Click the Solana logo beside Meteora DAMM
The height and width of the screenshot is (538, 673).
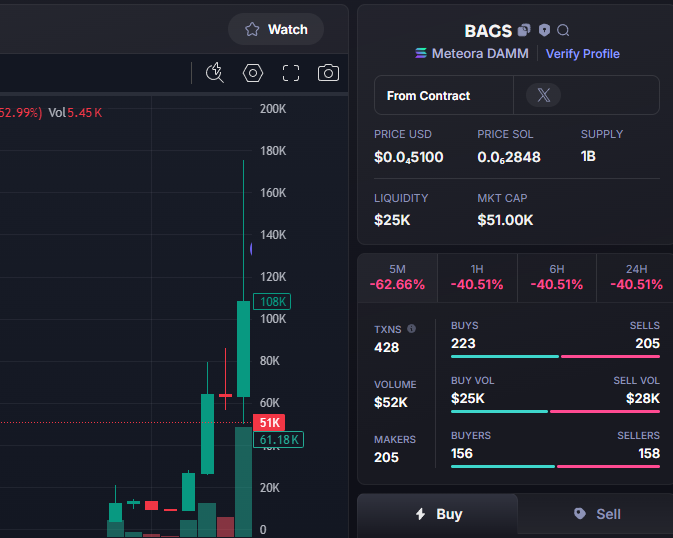[x=421, y=53]
